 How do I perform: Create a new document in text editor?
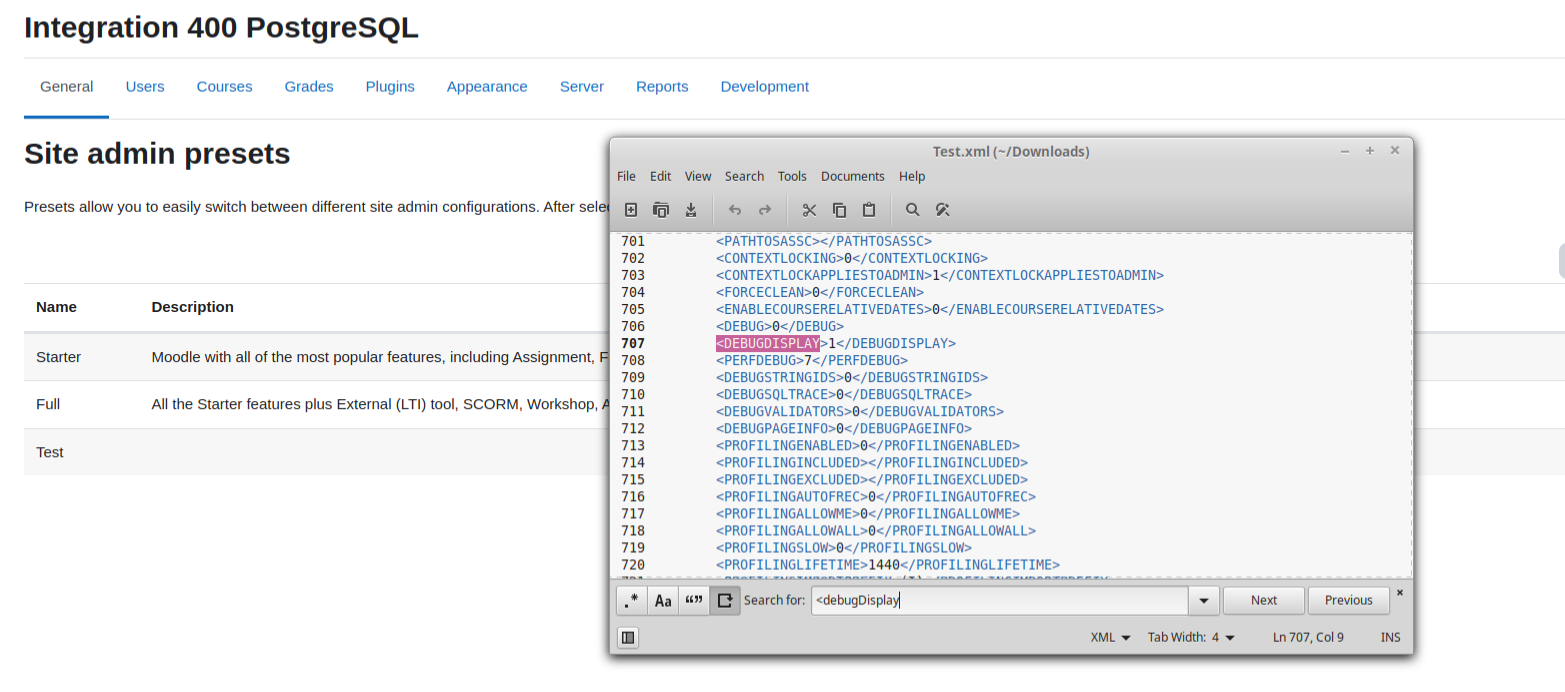click(x=631, y=210)
